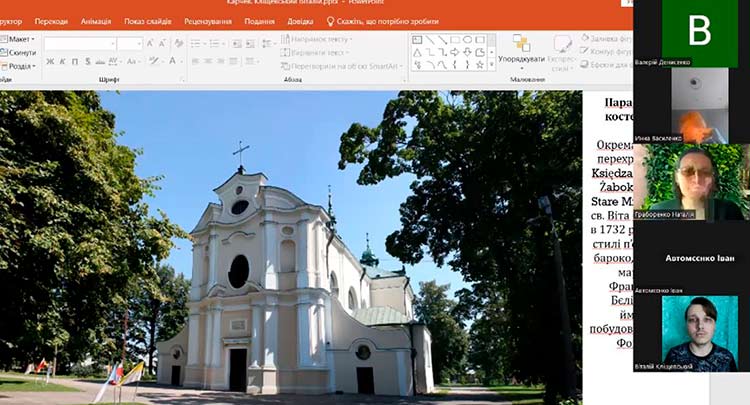Click the clear all formatting icon
Viewport: 750px width, 405px height.
(178, 43)
